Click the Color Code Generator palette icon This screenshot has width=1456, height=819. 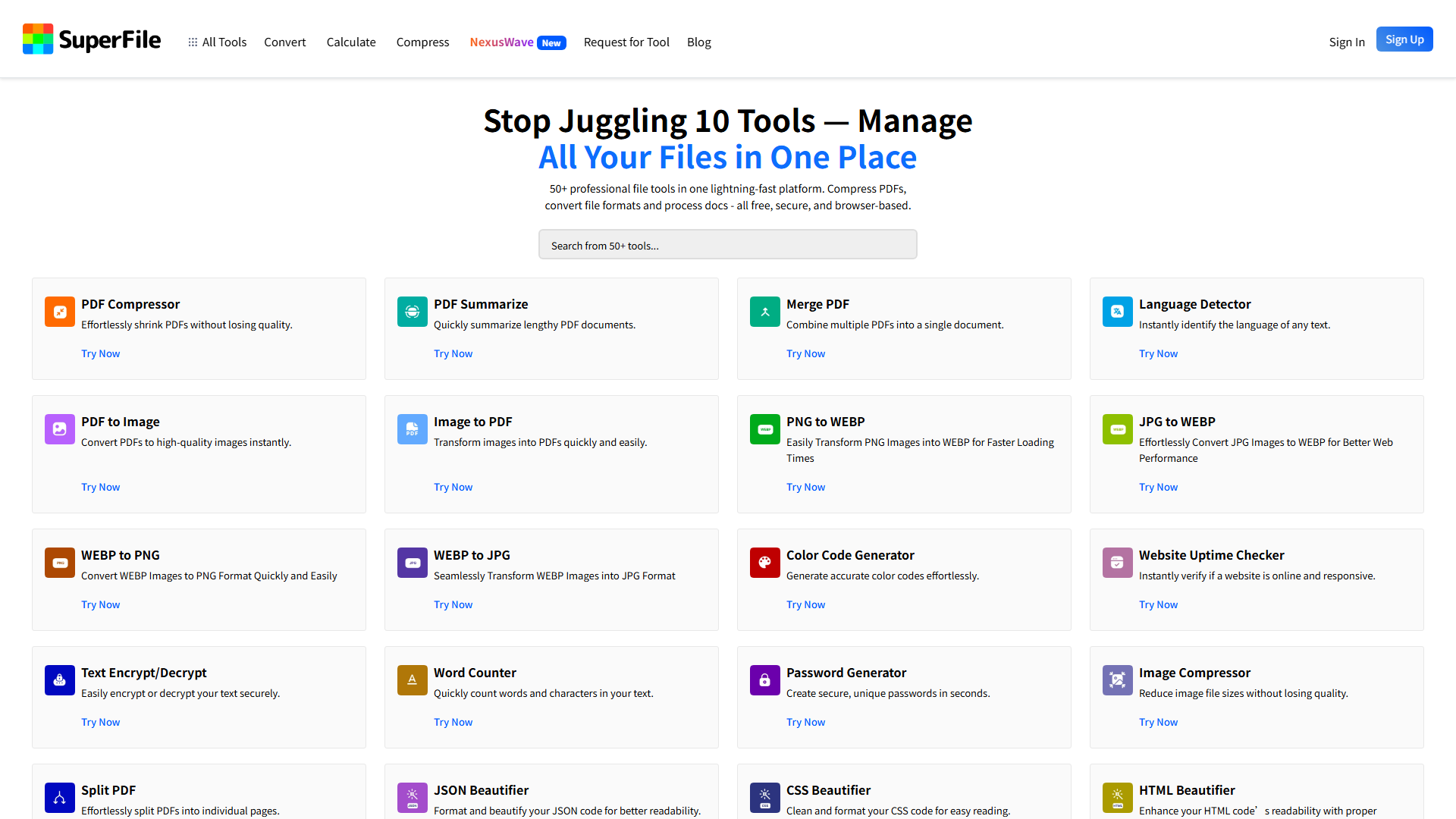tap(764, 563)
